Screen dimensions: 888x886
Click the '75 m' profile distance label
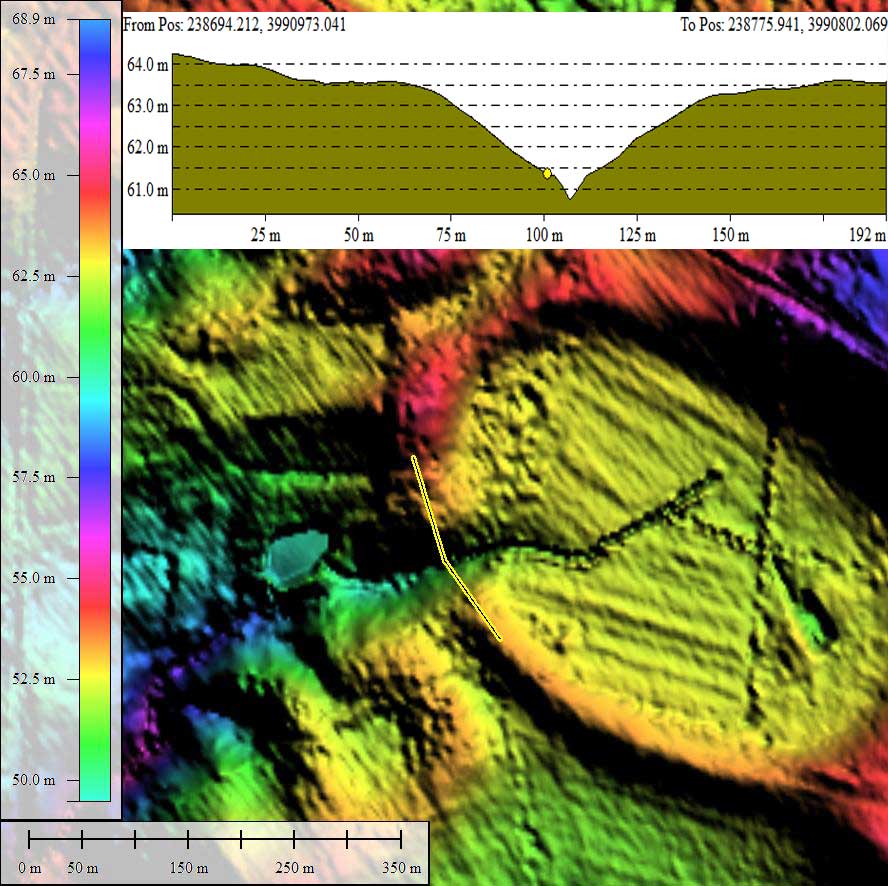point(451,235)
